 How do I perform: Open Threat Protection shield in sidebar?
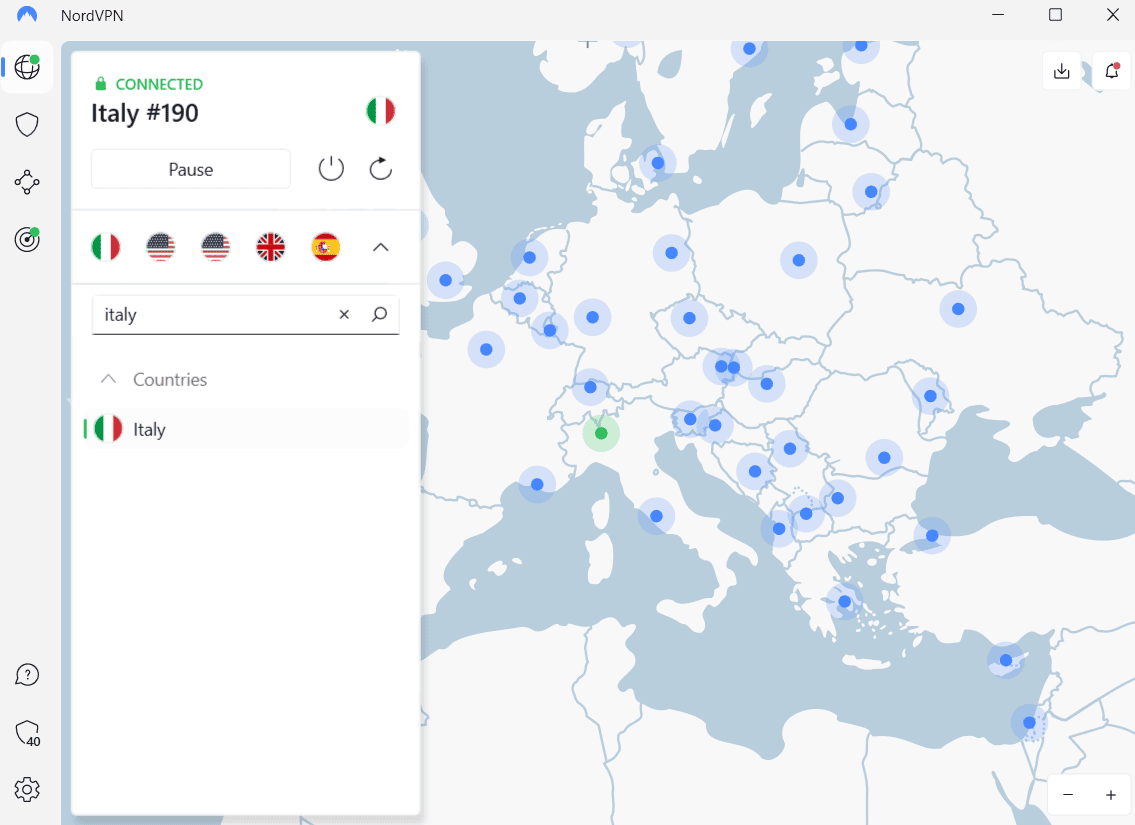[x=28, y=124]
